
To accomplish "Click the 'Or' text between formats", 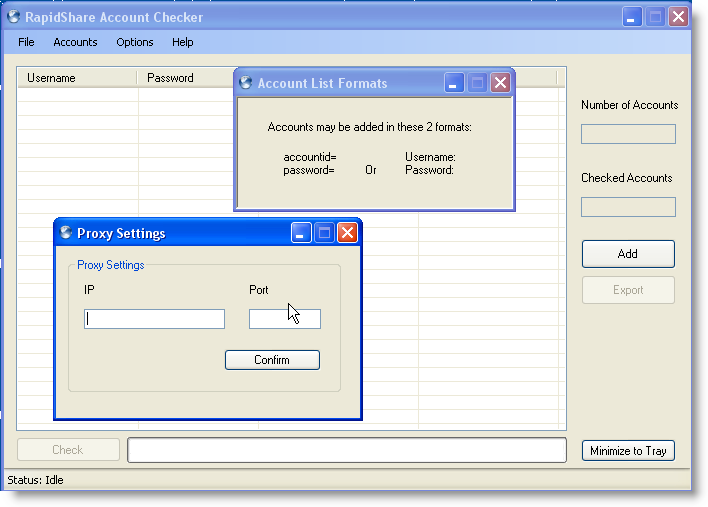I will point(371,170).
